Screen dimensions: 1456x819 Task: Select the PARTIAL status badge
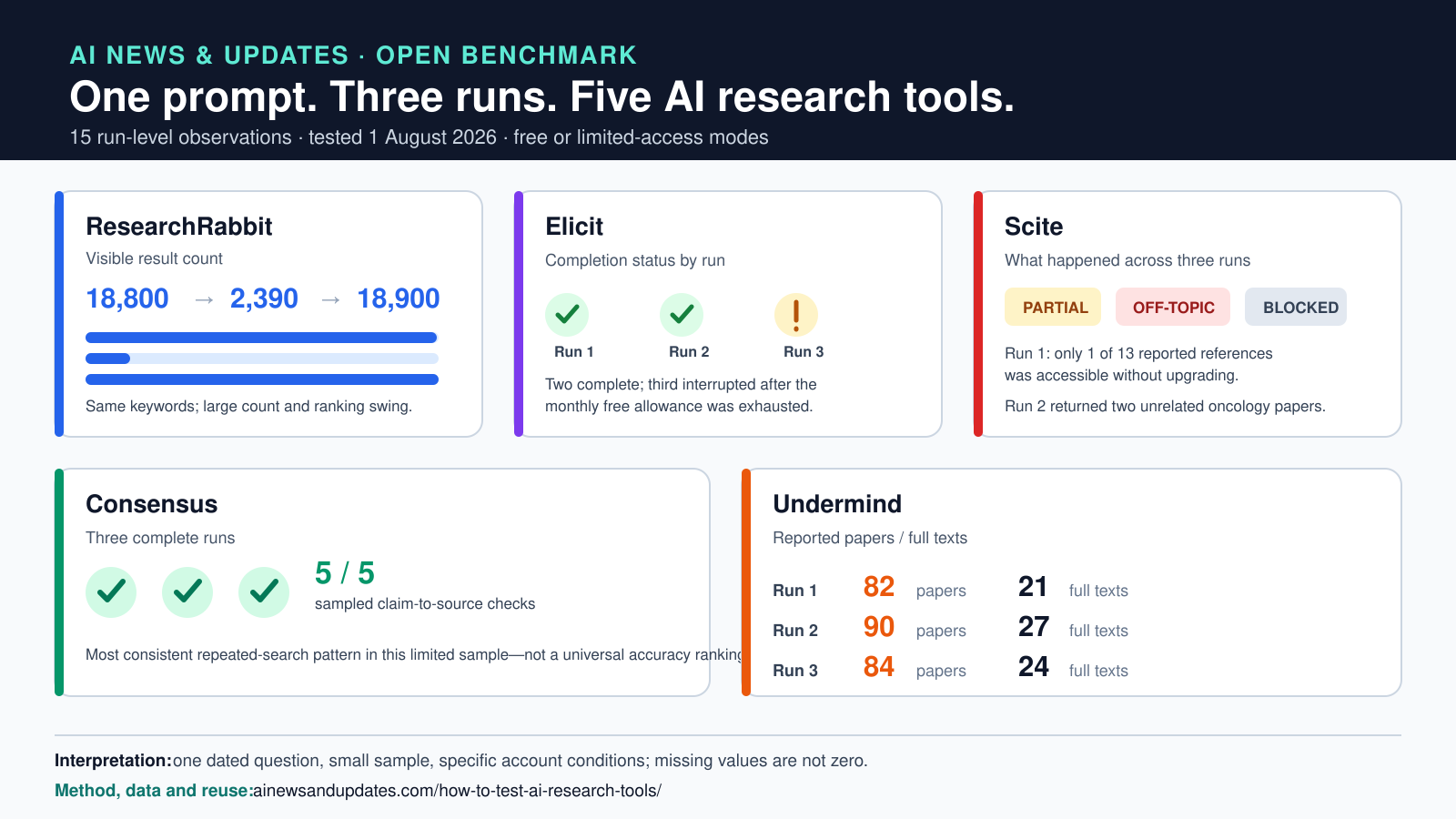pyautogui.click(x=1053, y=307)
